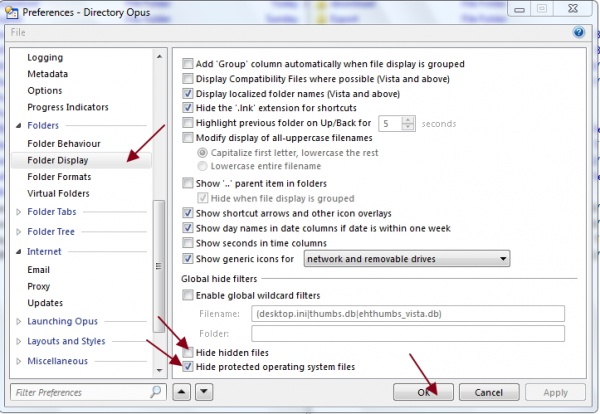Select Proxy under Internet
The image size is (600, 414).
click(x=39, y=287)
